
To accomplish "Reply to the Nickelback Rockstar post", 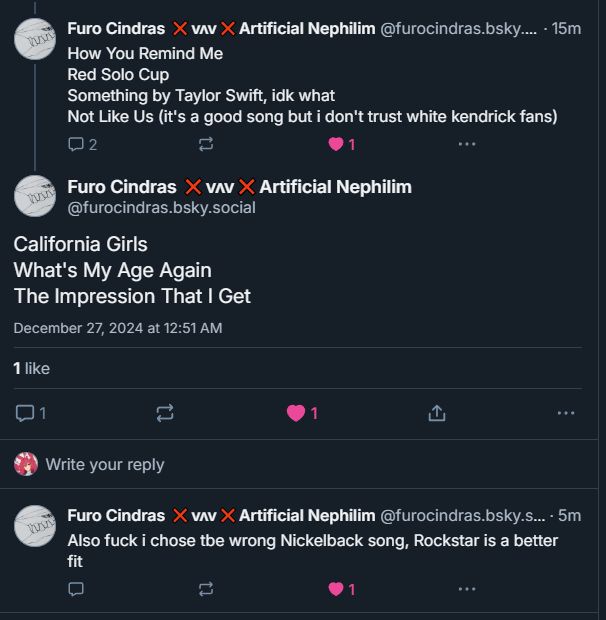I will tap(77, 589).
